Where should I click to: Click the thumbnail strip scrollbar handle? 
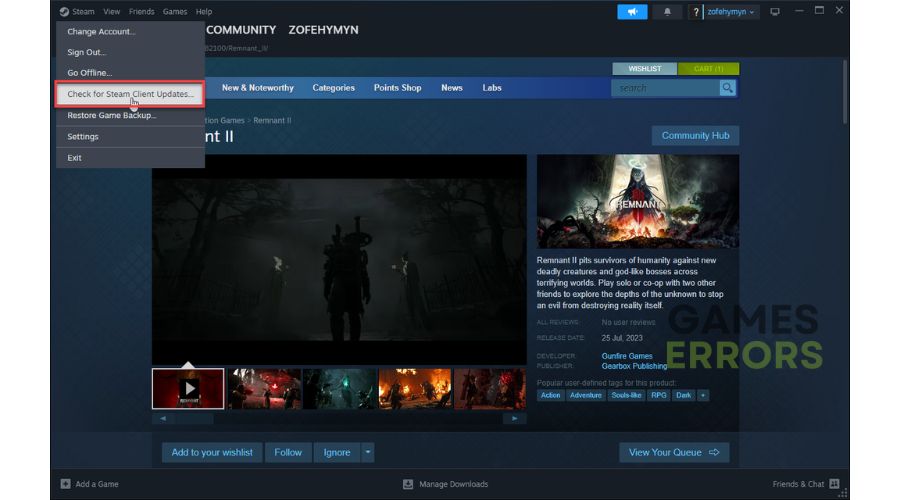tap(195, 418)
